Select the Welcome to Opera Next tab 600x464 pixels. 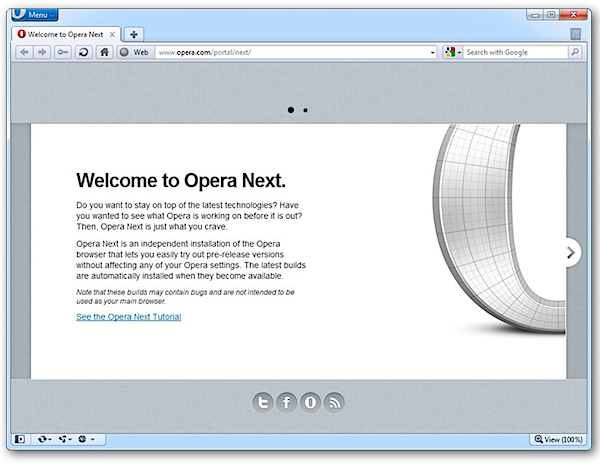(x=66, y=34)
